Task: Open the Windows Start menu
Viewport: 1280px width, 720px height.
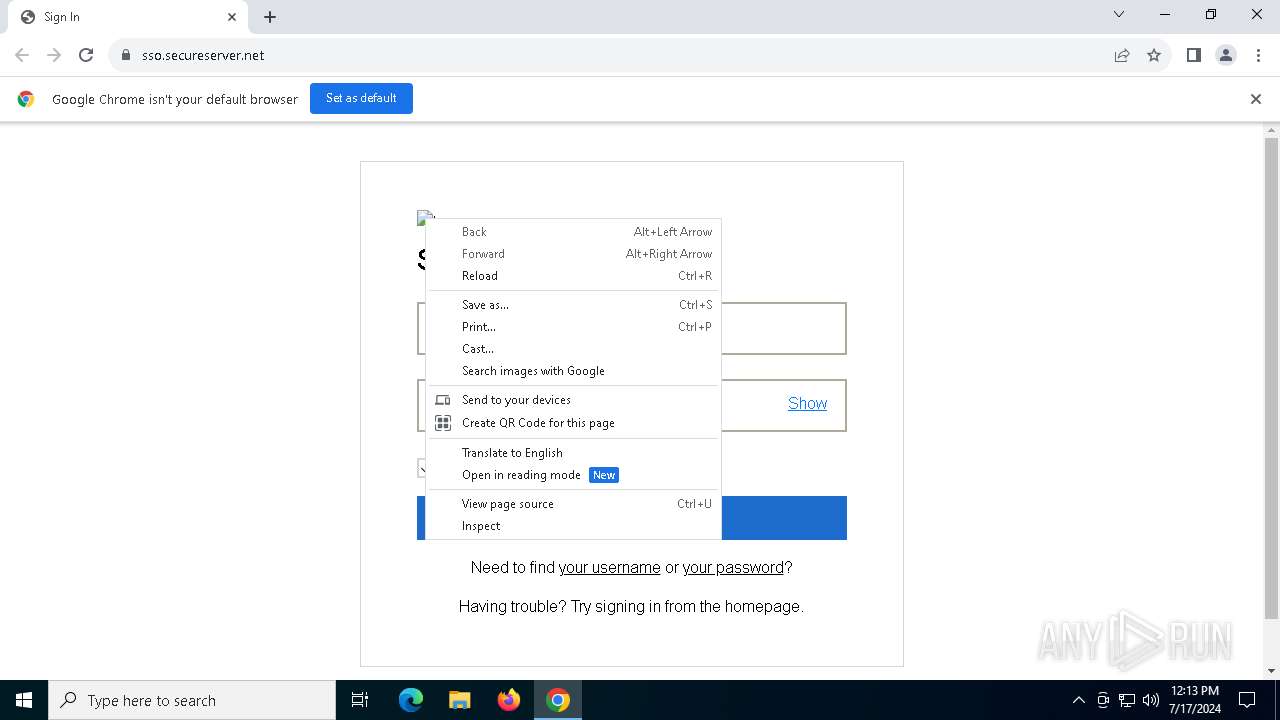Action: [x=24, y=700]
